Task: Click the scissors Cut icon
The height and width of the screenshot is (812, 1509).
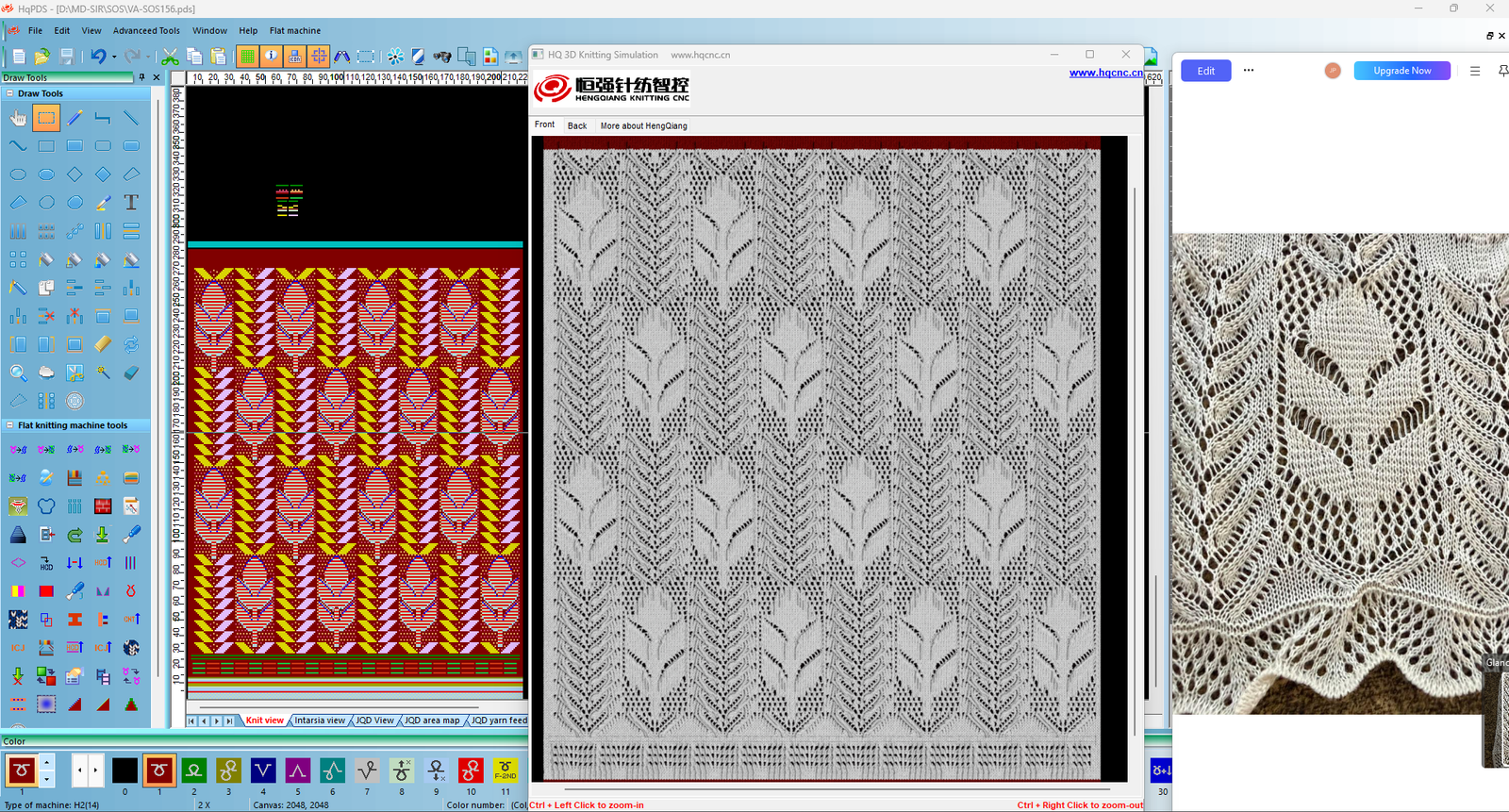Action: [x=170, y=57]
